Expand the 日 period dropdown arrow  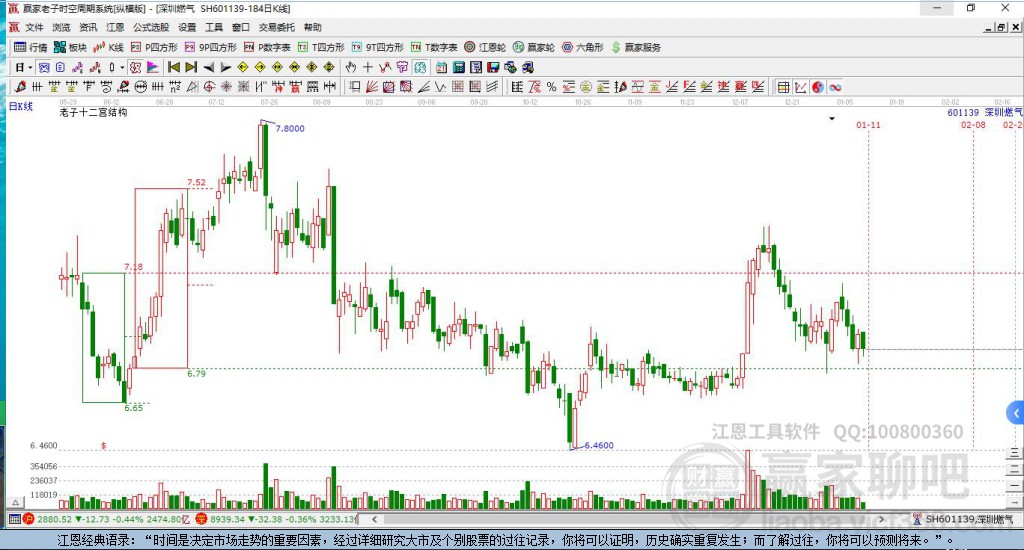(30, 67)
